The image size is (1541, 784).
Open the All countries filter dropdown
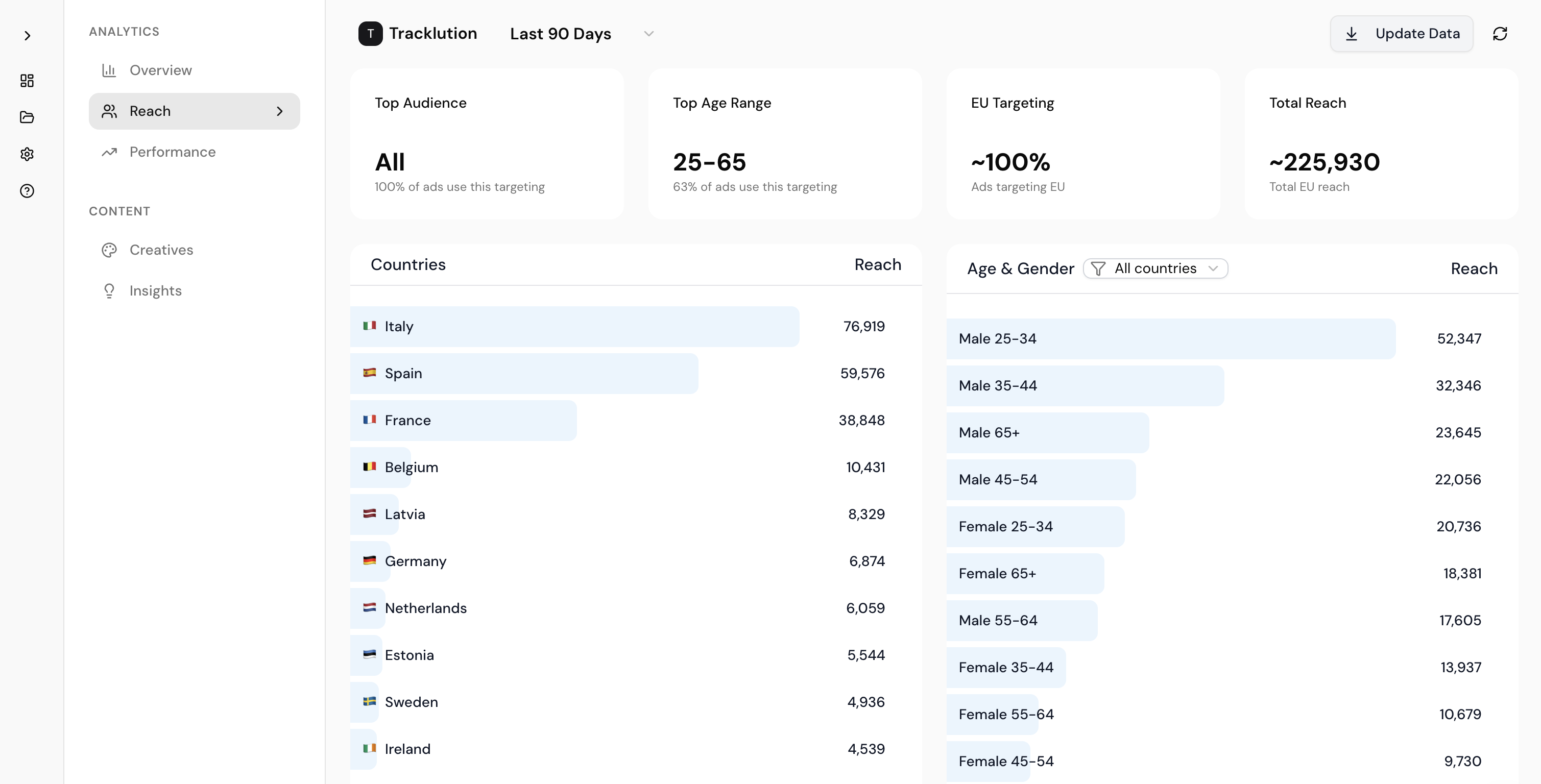click(x=1155, y=268)
